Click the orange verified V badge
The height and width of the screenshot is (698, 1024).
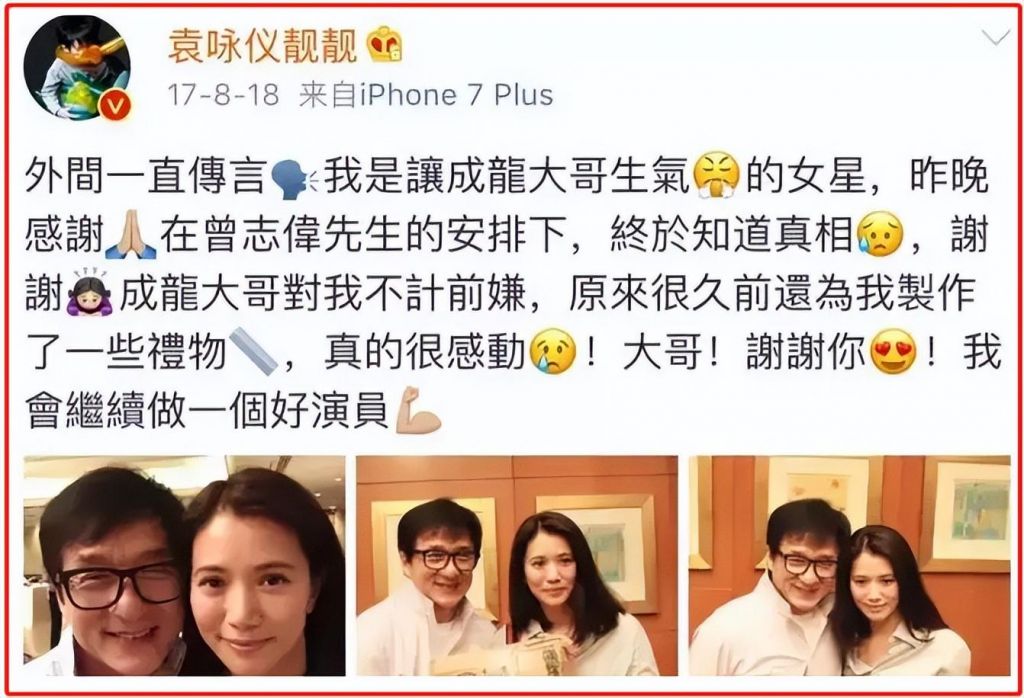coord(116,106)
